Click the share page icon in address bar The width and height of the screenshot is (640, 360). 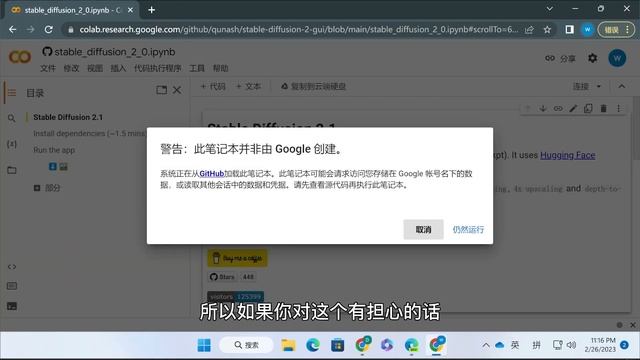[529, 29]
